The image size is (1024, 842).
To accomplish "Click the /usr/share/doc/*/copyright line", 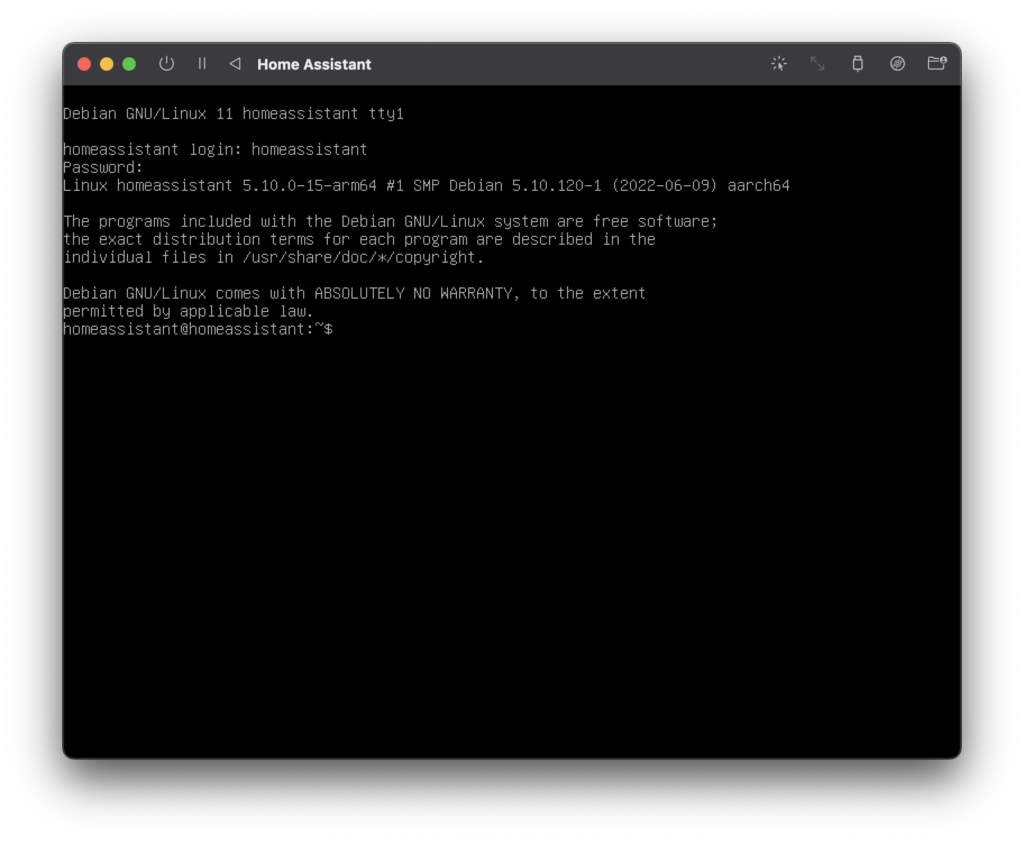I will 274,257.
